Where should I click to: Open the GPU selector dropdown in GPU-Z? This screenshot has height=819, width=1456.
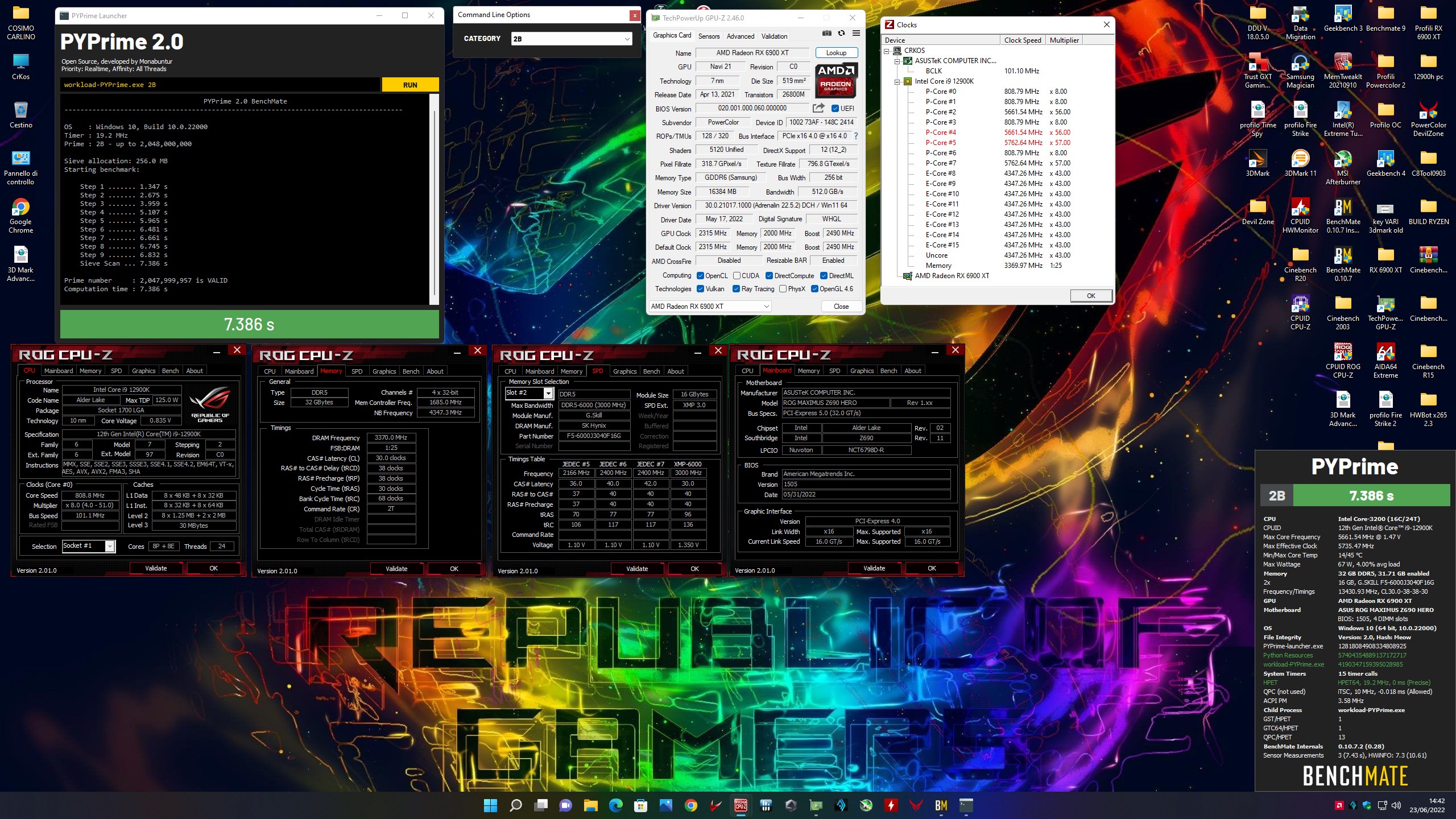pyautogui.click(x=710, y=307)
